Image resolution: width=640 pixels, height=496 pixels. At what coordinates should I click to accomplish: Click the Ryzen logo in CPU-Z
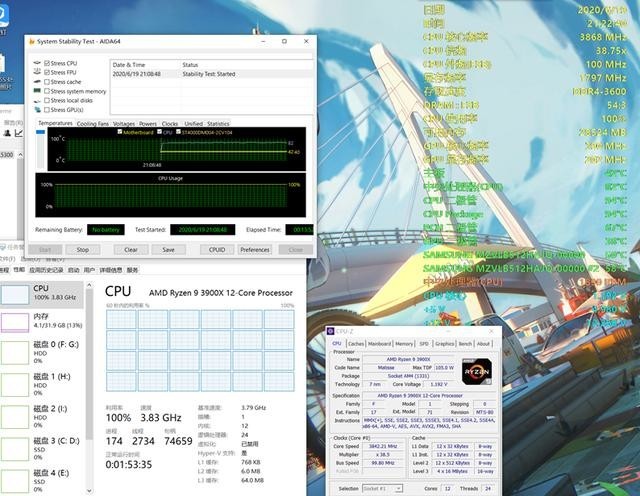click(x=477, y=371)
